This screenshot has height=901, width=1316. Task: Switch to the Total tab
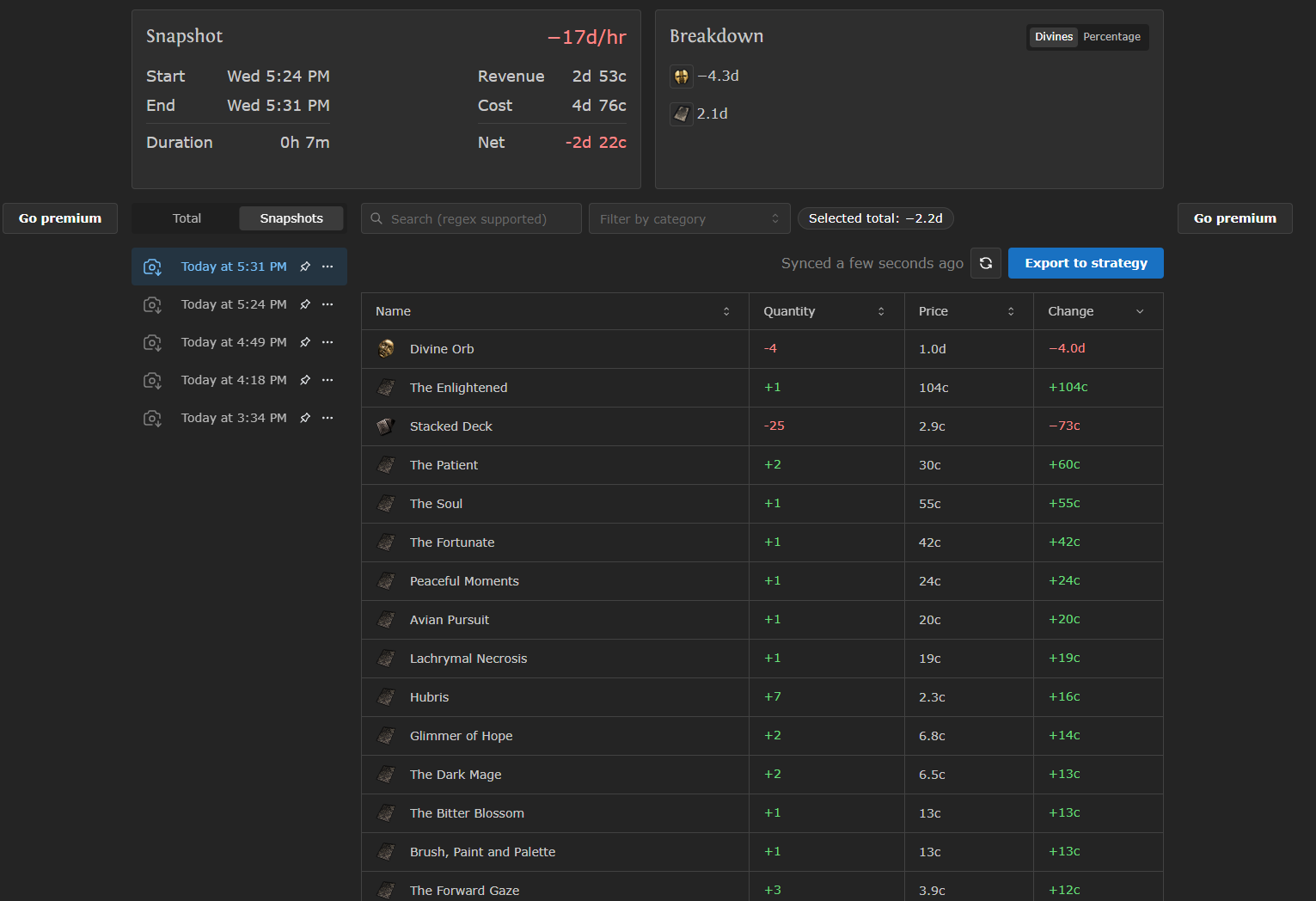pos(187,218)
